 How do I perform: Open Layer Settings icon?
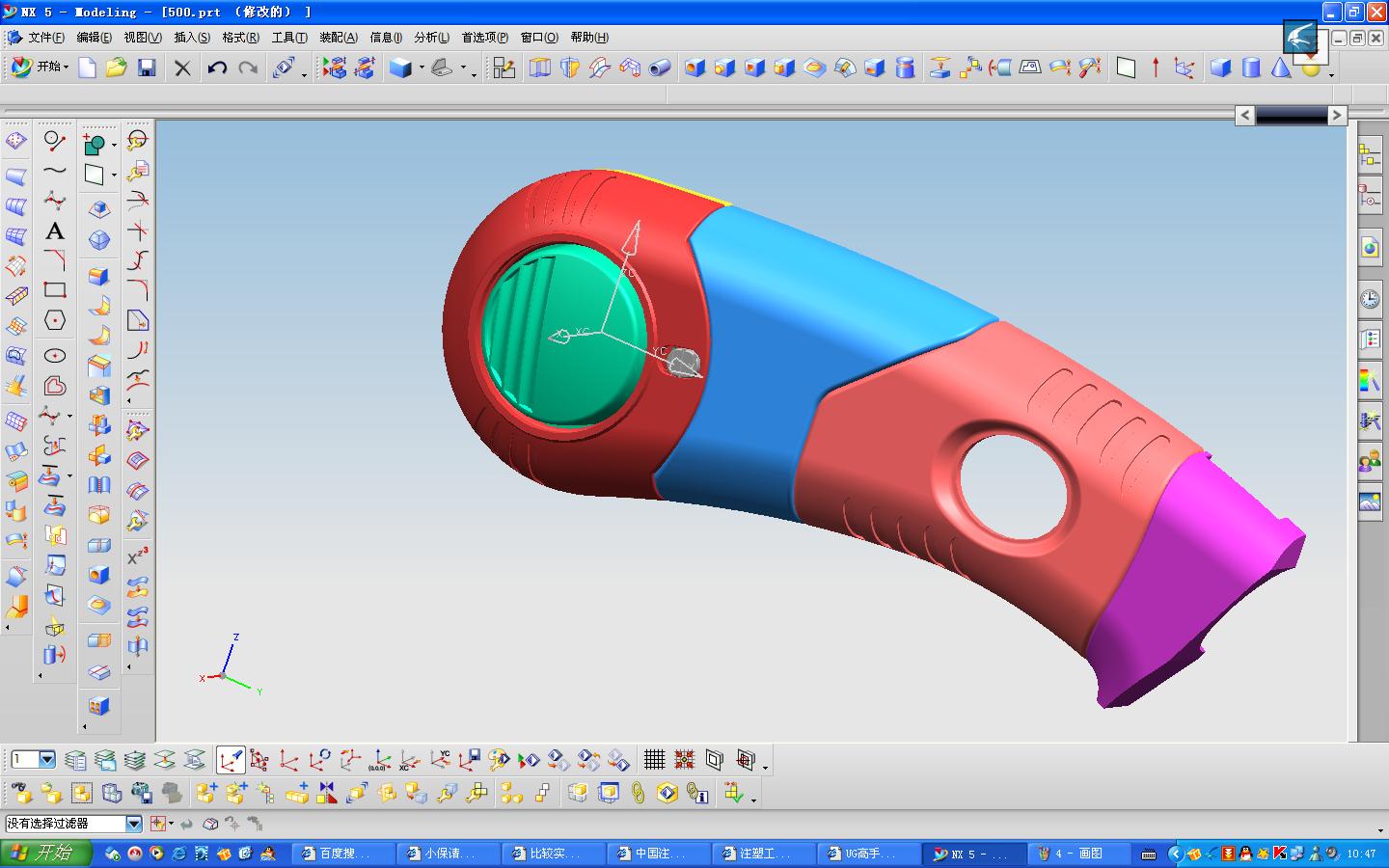coord(75,760)
